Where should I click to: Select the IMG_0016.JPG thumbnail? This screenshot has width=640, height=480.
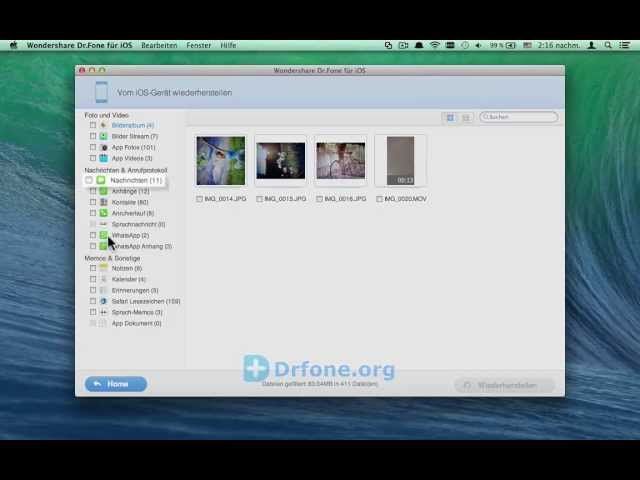(x=341, y=160)
